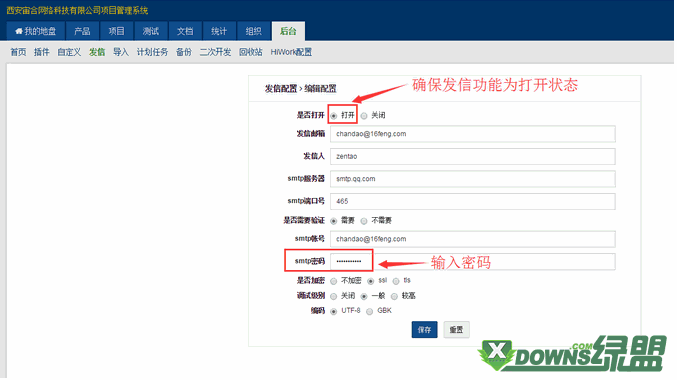Viewport: 677px width, 380px height.
Task: Click the smtp端口号 field
Action: [x=473, y=201]
